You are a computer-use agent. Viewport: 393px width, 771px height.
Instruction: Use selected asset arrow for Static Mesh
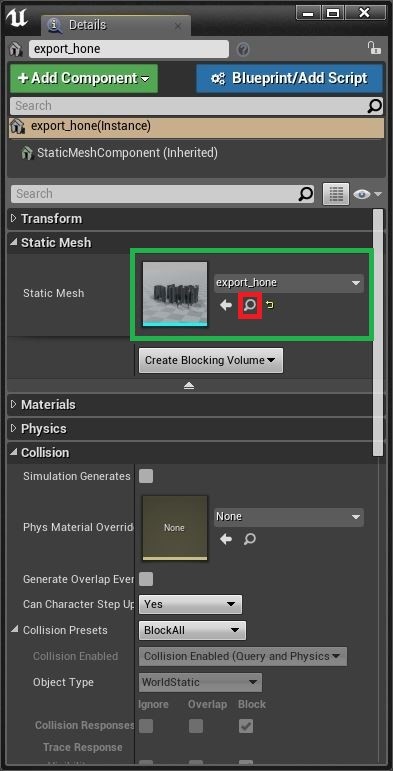(226, 305)
